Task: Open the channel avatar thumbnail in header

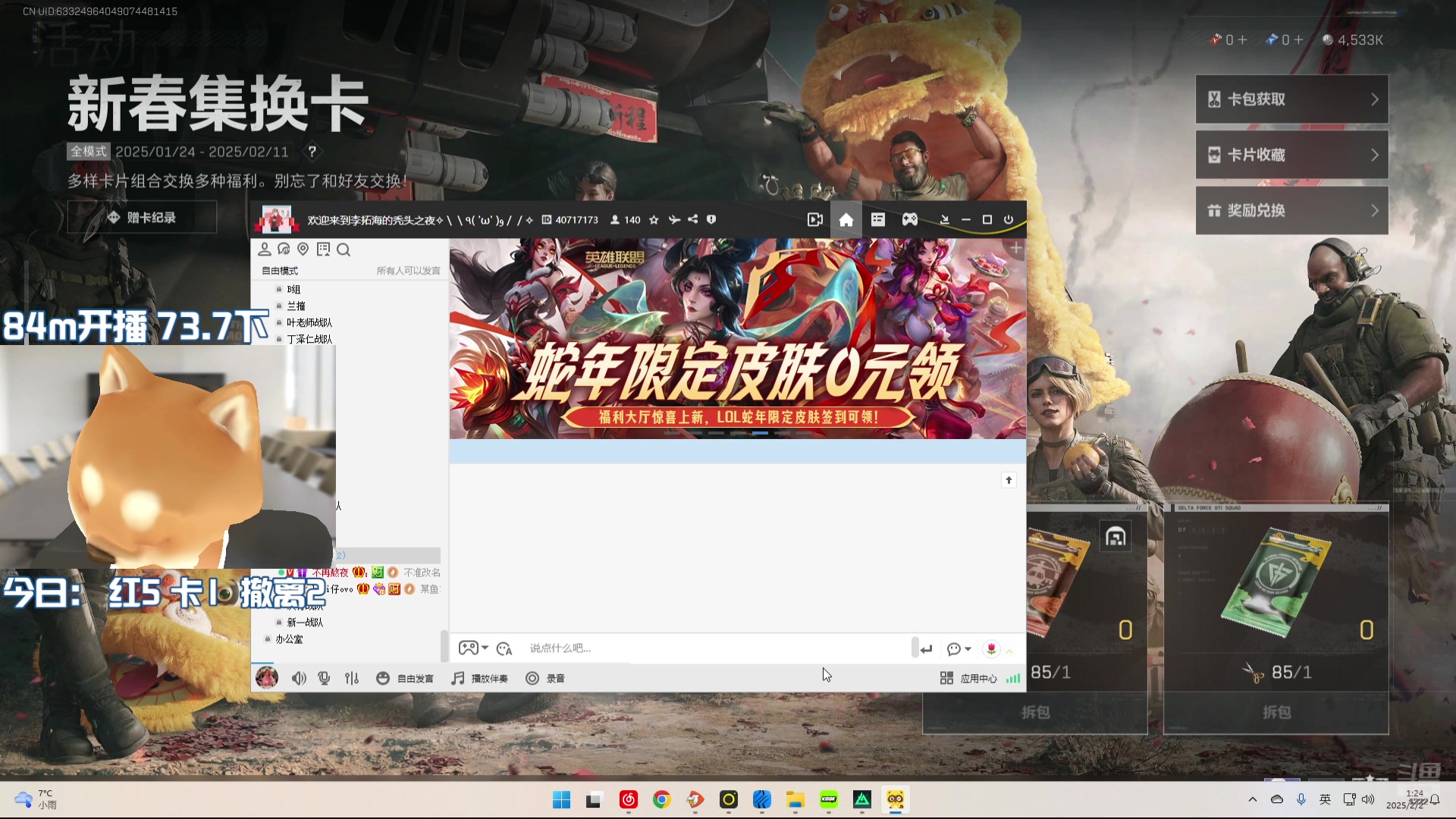Action: pos(276,220)
